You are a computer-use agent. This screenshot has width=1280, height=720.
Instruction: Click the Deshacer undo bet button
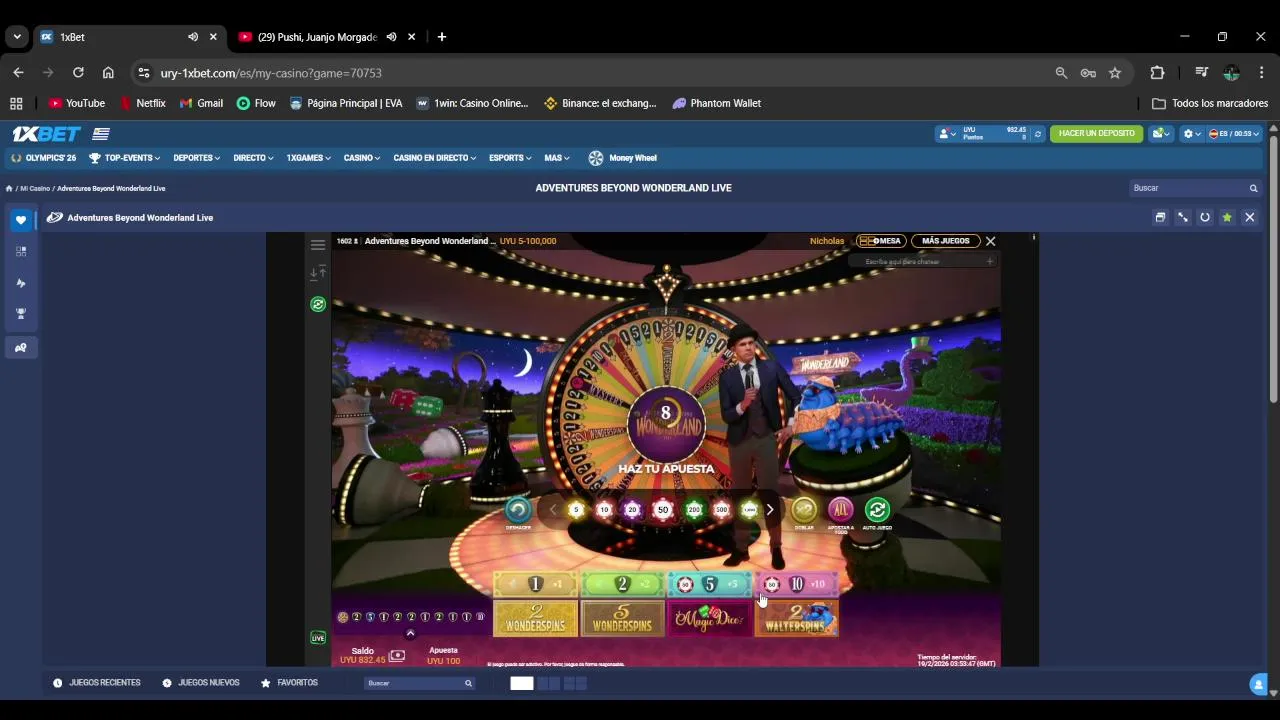point(518,510)
